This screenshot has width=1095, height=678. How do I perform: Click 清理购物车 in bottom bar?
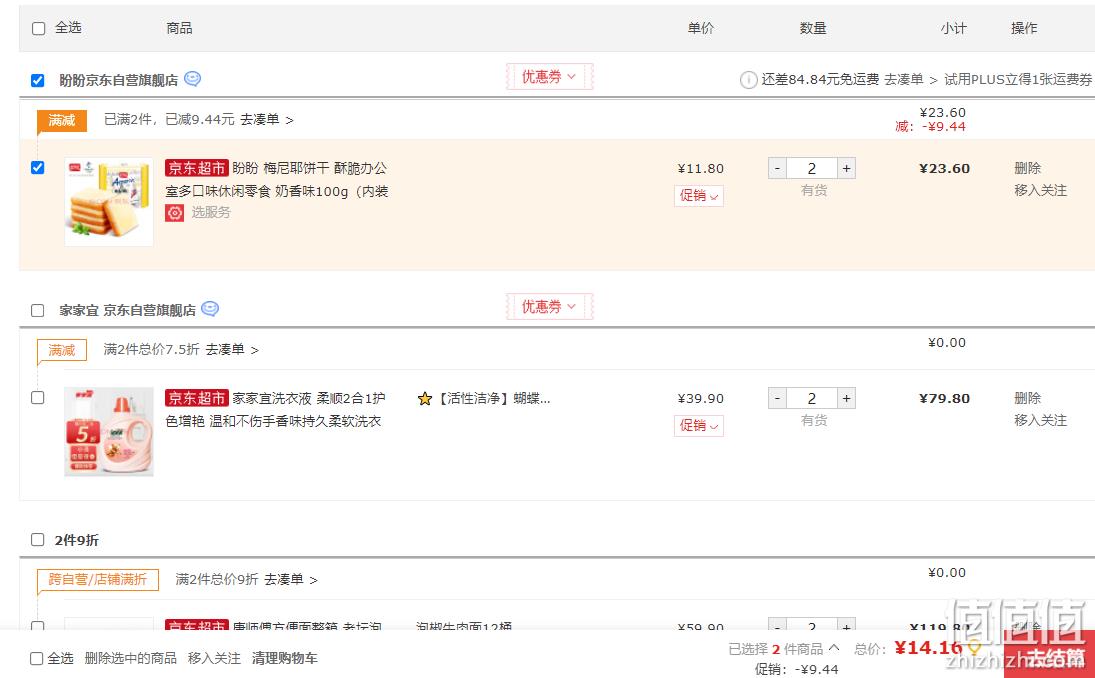284,658
